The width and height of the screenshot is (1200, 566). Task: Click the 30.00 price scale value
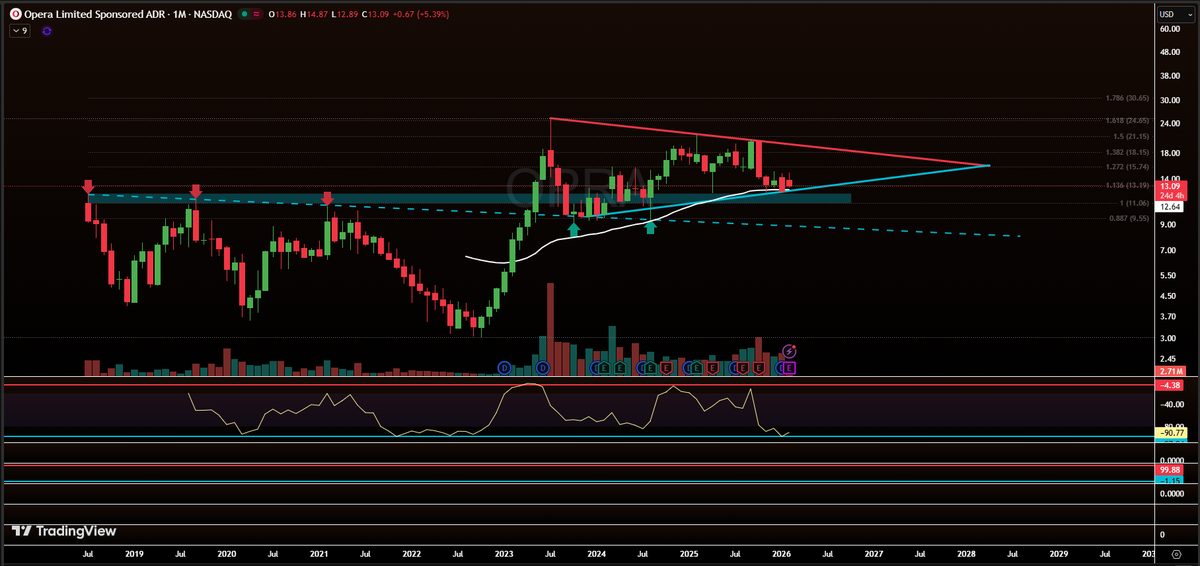click(1170, 100)
